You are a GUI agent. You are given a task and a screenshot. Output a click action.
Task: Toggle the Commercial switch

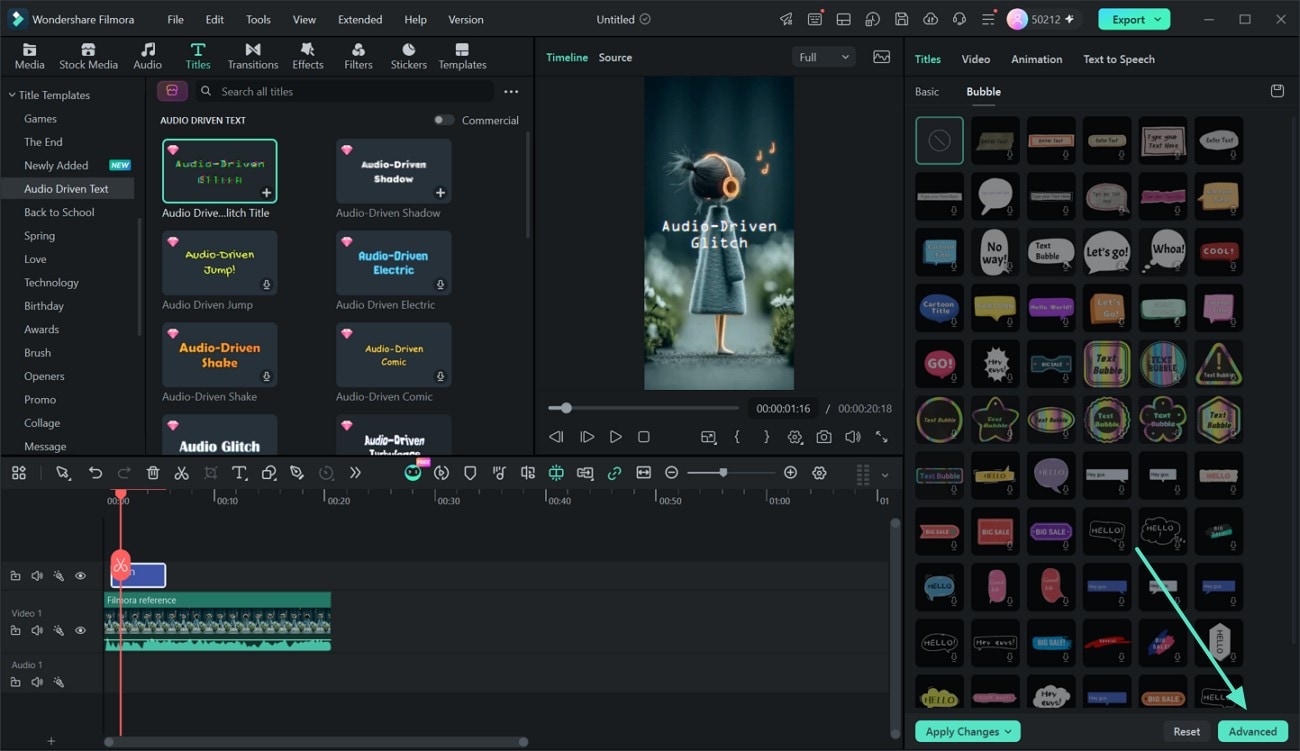point(444,120)
